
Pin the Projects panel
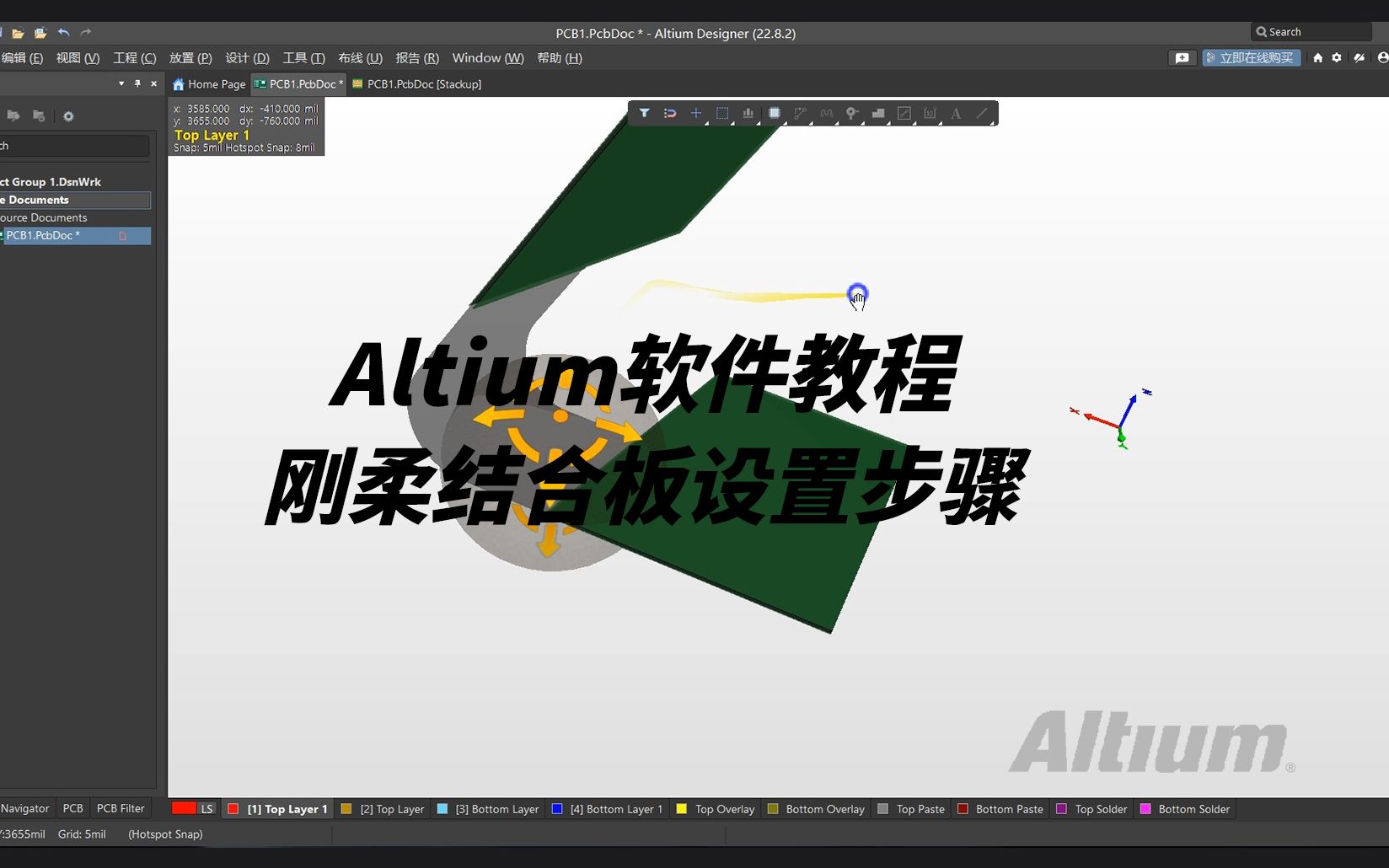pos(137,83)
